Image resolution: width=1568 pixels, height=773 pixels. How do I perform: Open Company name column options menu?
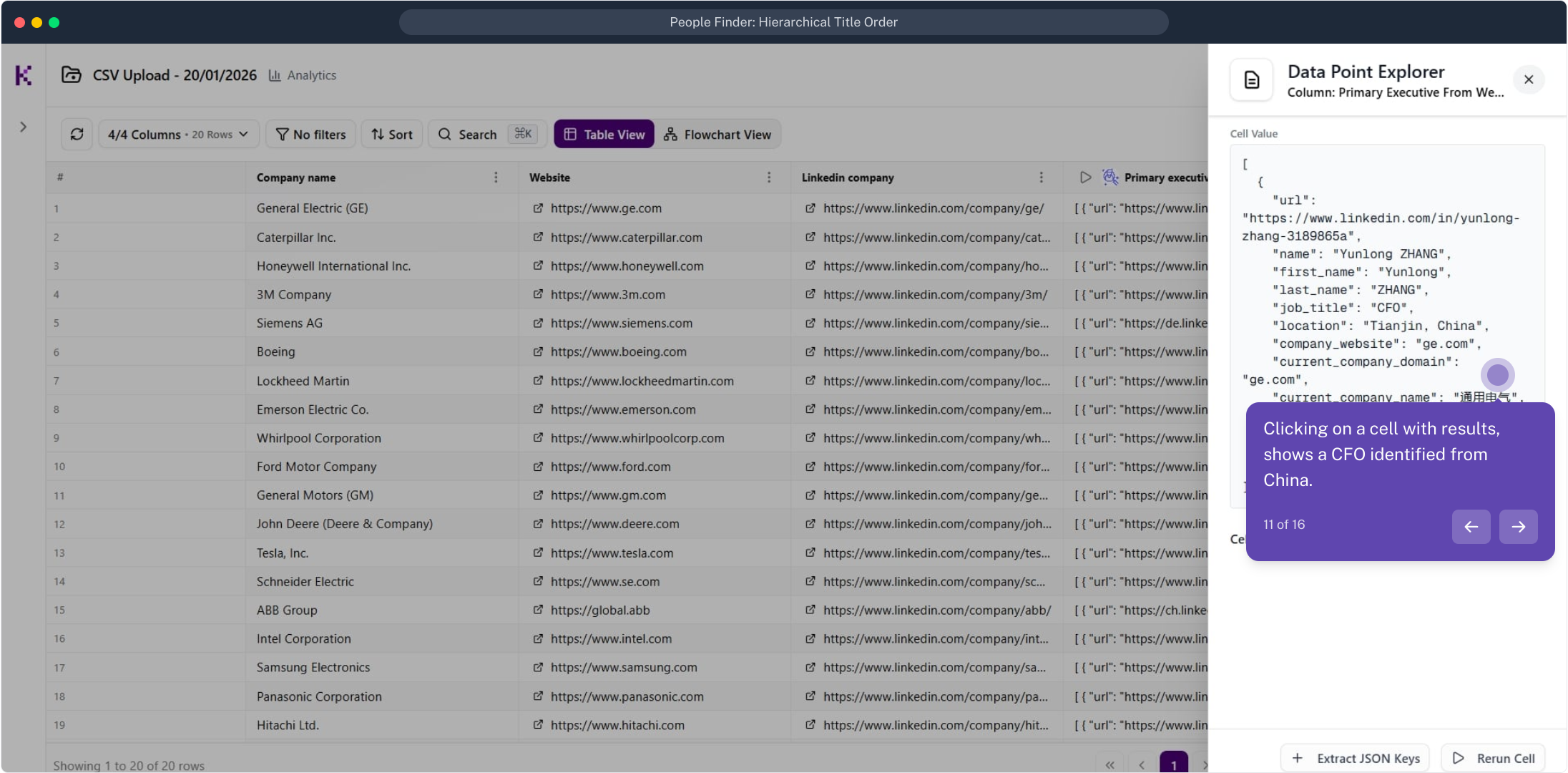496,178
